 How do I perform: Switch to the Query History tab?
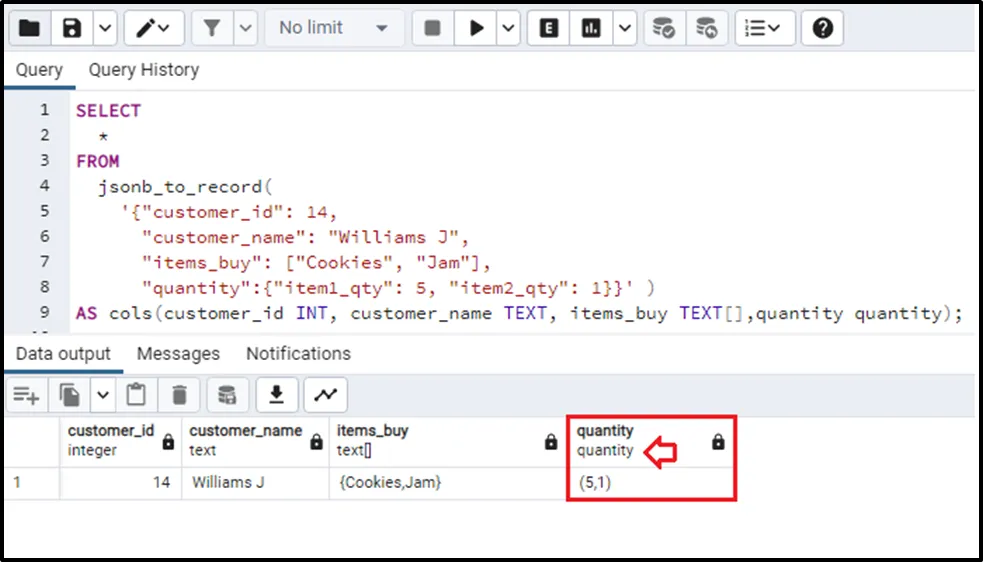[x=143, y=70]
